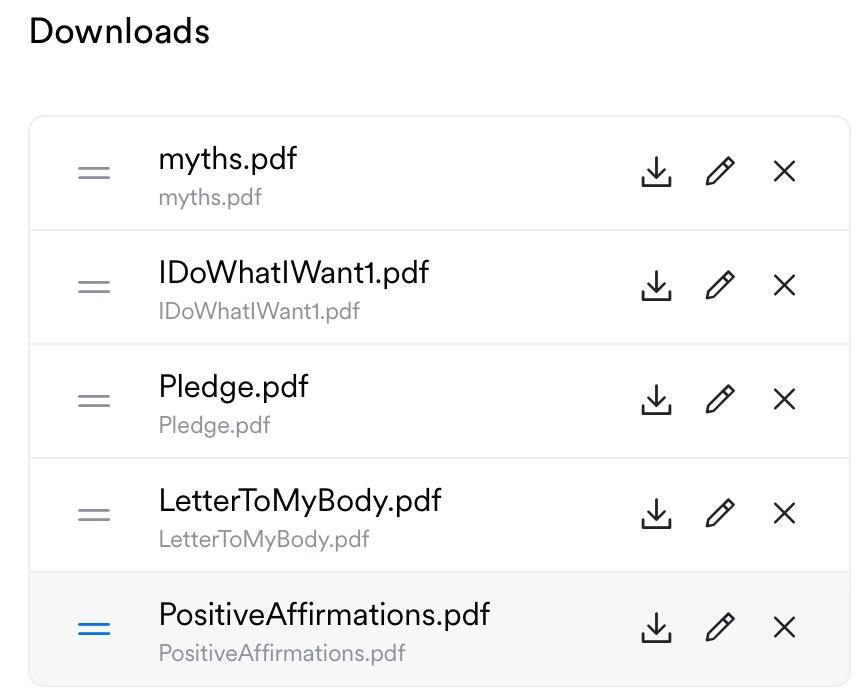
Task: Click the blue drag handle for PositiveAffirmations.pdf
Action: 94,629
